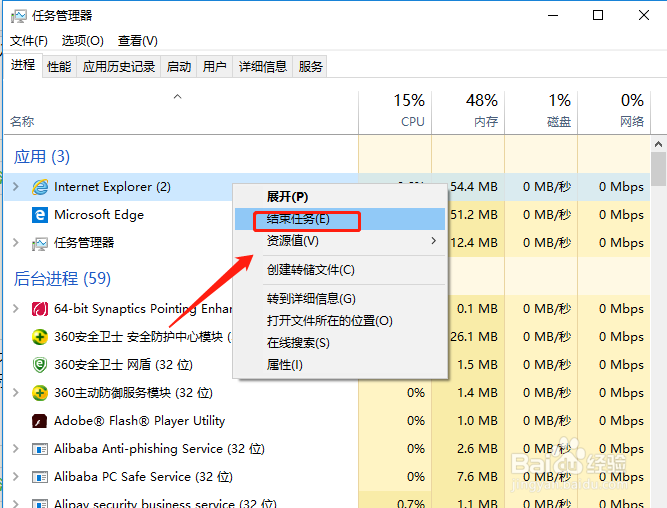Choose 转到详细信息(G) in the context menu
Image resolution: width=667 pixels, height=508 pixels.
click(x=340, y=299)
